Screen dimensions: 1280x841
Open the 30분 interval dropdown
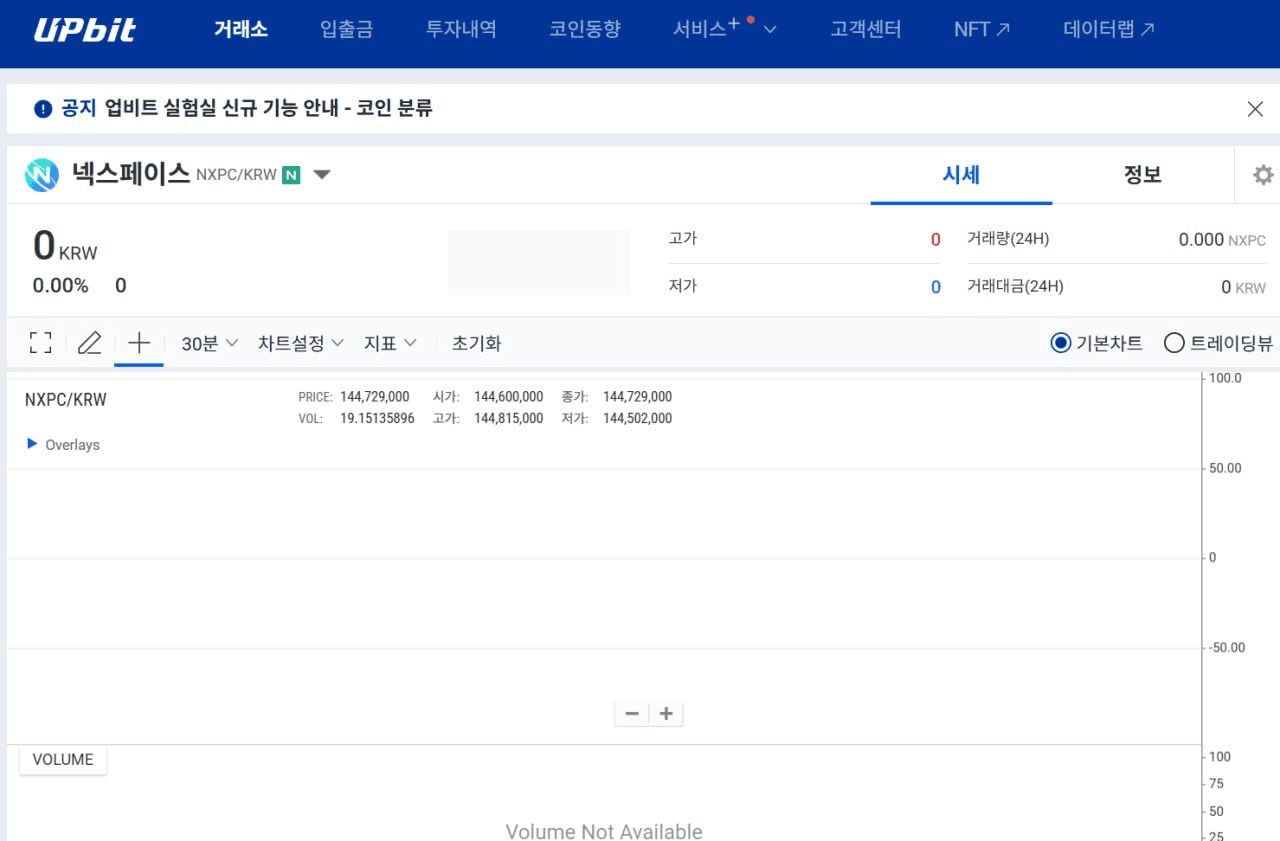[x=210, y=343]
